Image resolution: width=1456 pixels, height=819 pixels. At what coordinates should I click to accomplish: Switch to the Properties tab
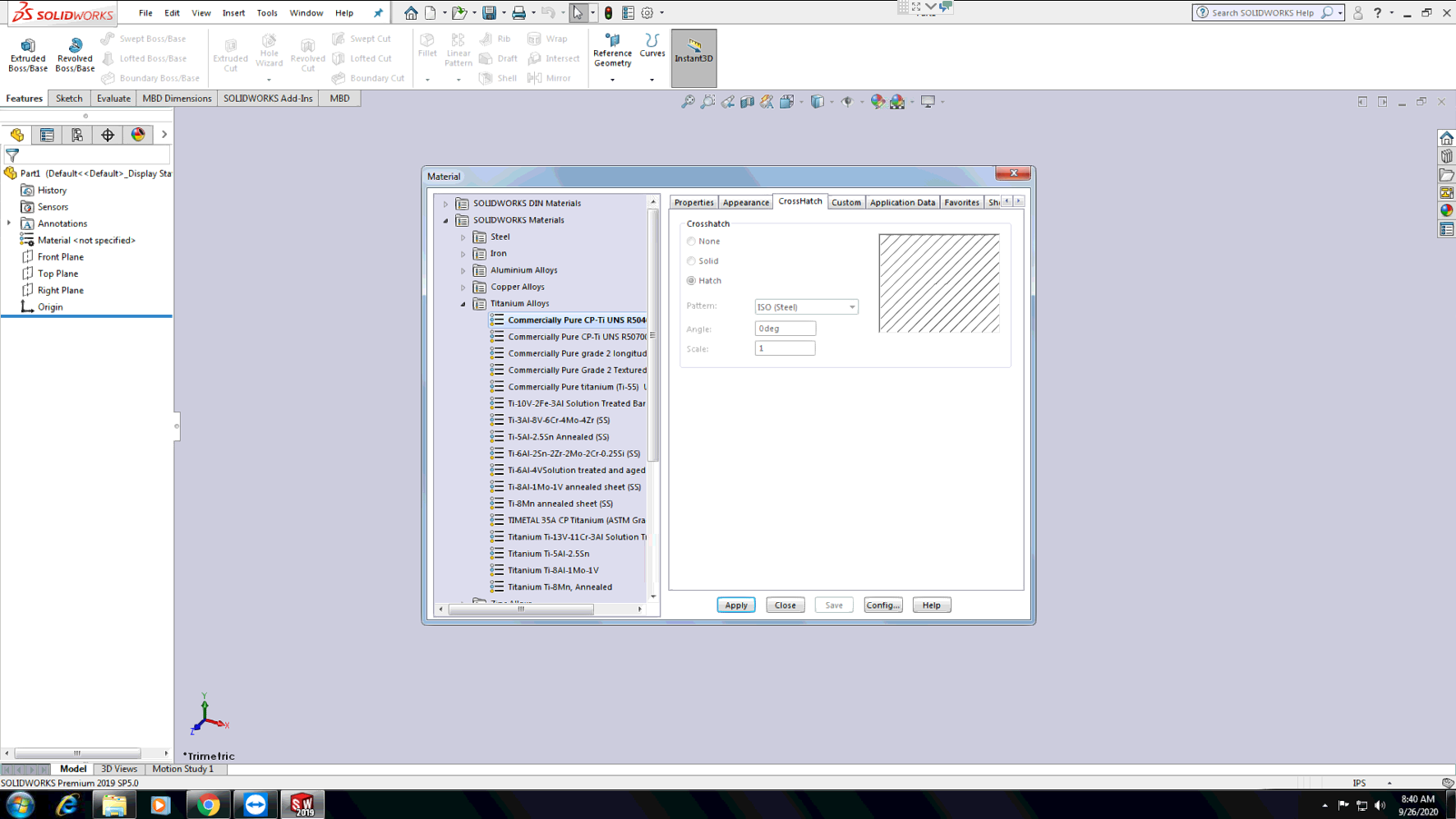click(x=694, y=202)
